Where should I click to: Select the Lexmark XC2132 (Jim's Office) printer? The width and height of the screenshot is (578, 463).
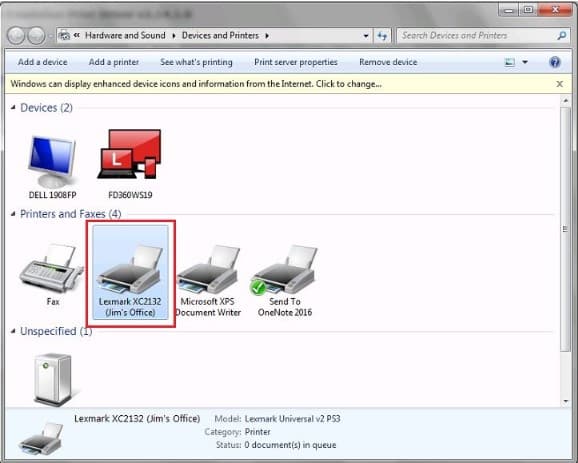pyautogui.click(x=130, y=273)
